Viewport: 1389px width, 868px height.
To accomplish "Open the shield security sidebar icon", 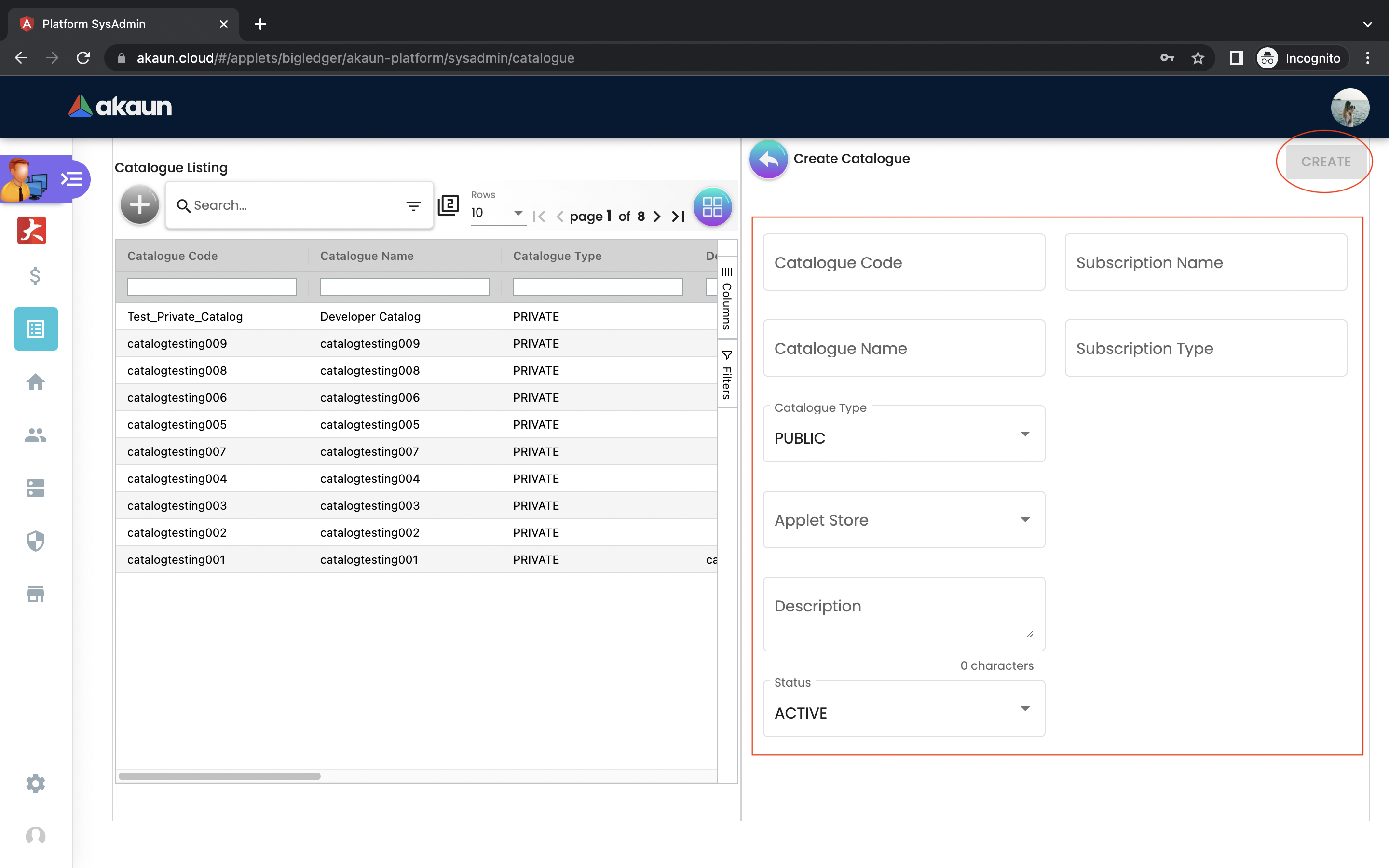I will [x=36, y=541].
